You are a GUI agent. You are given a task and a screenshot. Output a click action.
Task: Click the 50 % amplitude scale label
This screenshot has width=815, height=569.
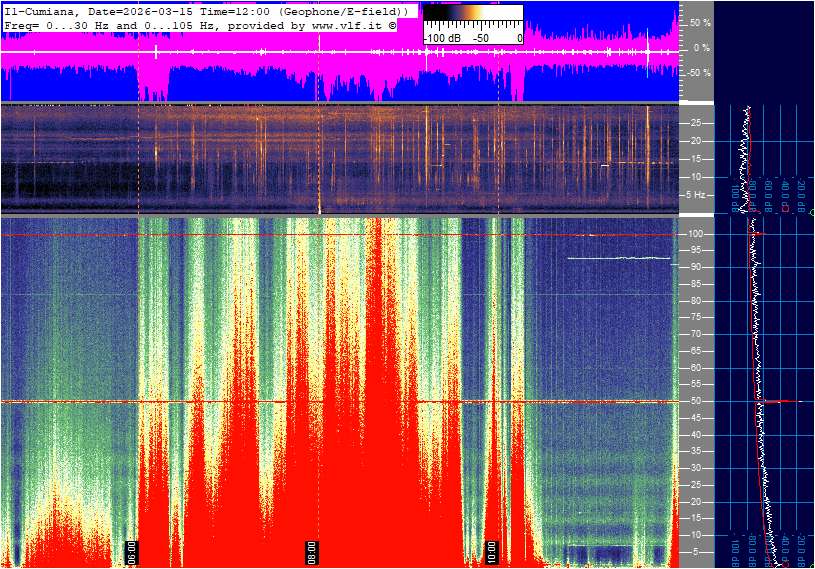[699, 22]
